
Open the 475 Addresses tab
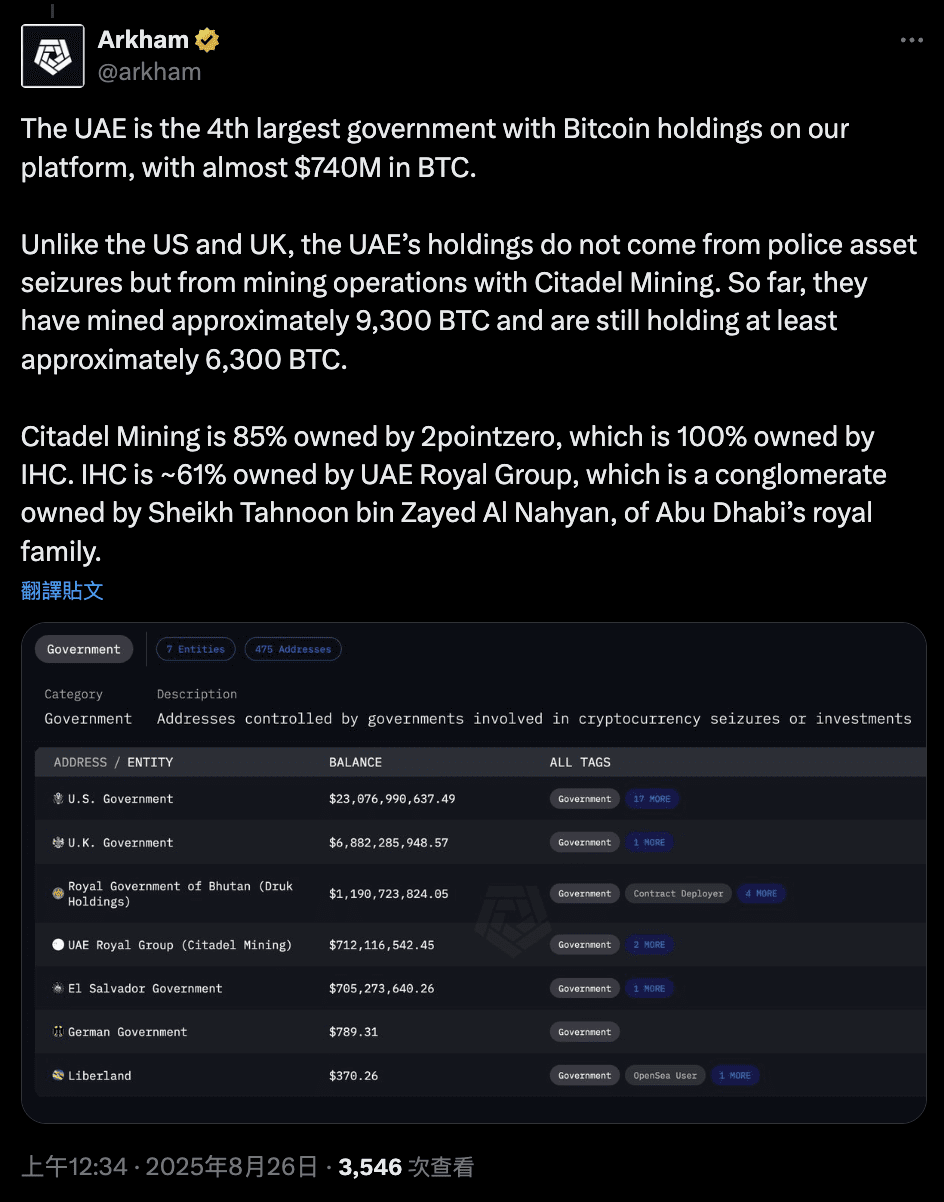coord(293,649)
